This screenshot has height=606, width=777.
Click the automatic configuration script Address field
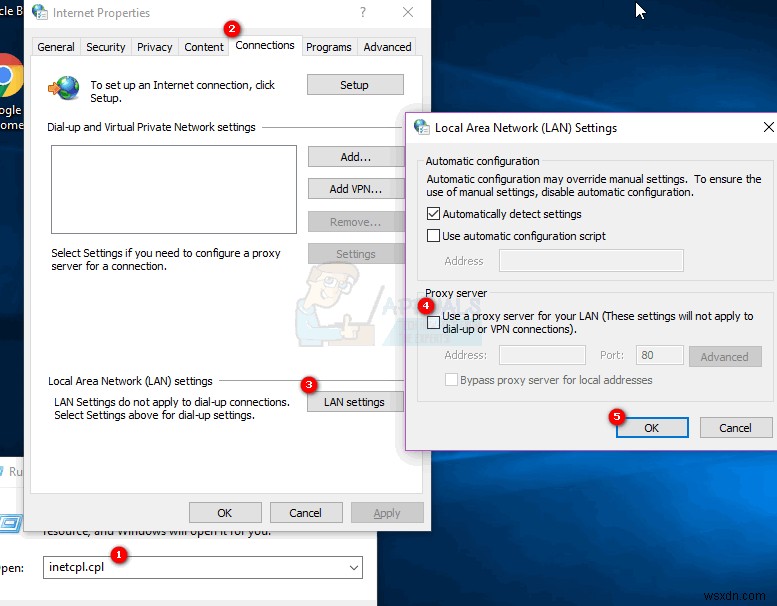[x=591, y=261]
